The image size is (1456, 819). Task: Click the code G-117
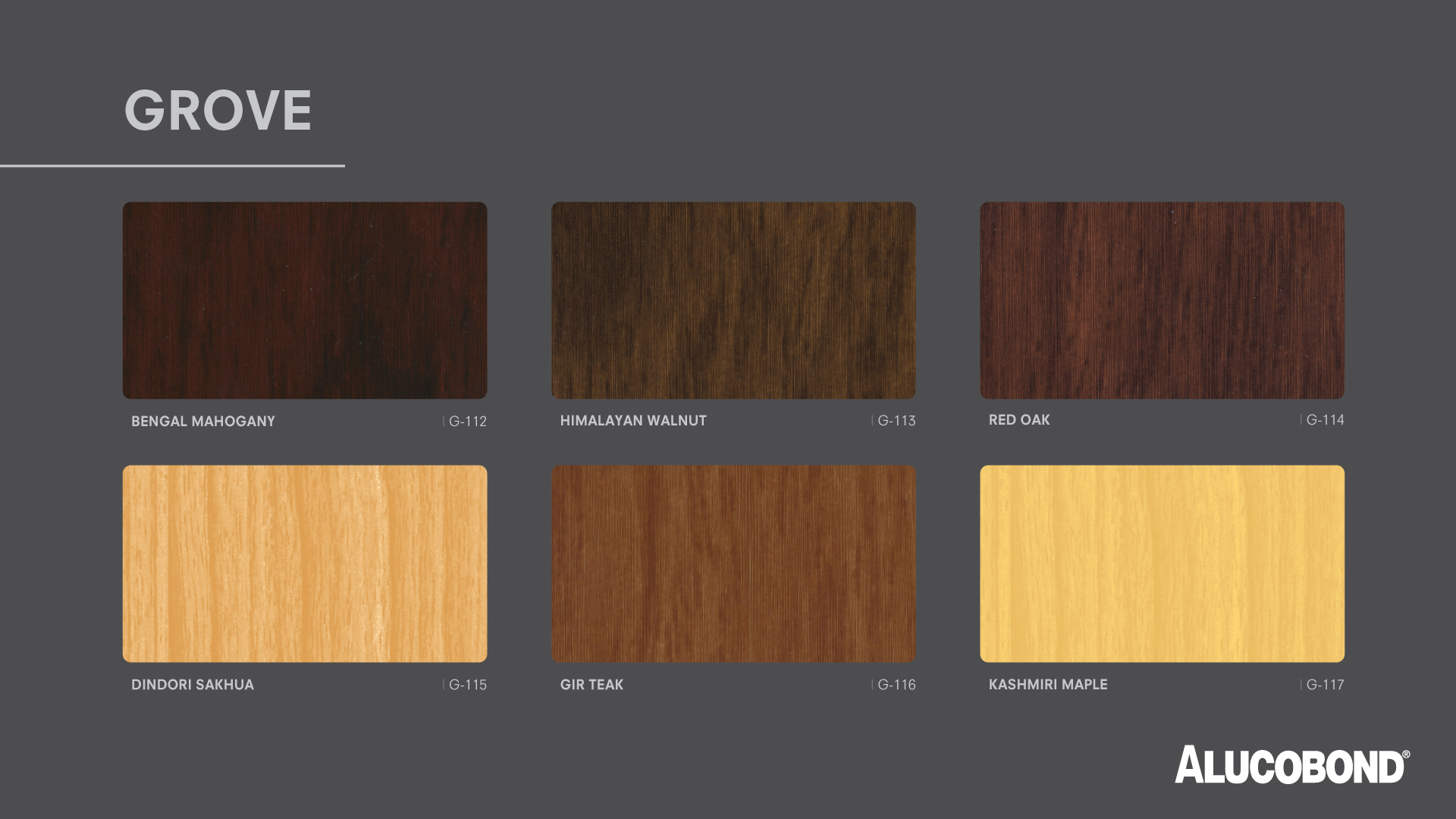tap(1325, 684)
